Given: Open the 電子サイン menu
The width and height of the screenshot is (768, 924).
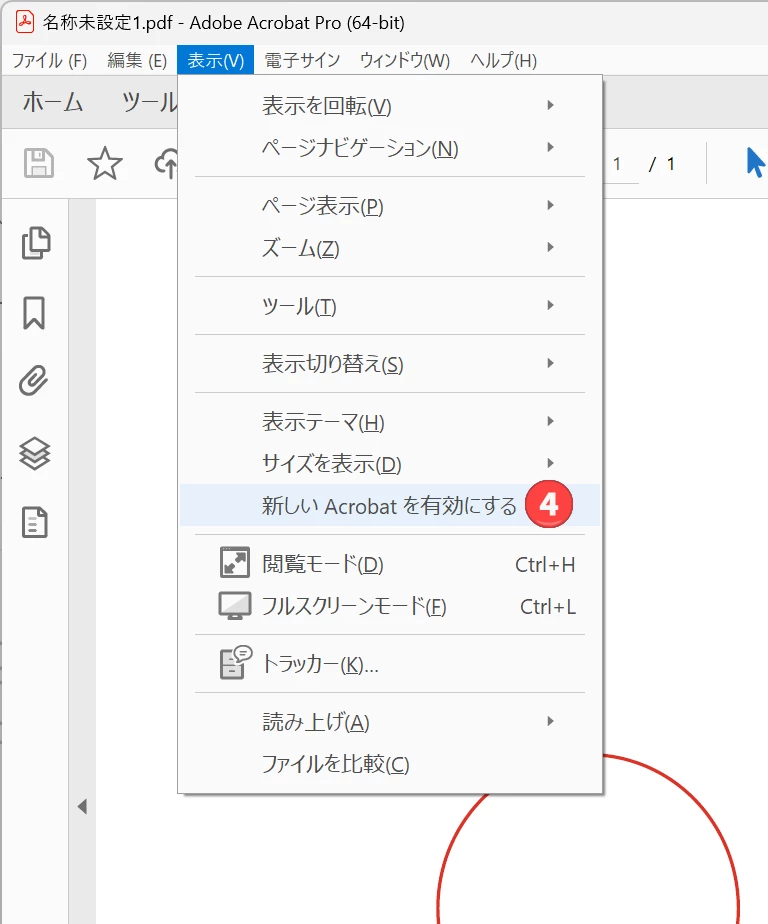Looking at the screenshot, I should pyautogui.click(x=302, y=60).
